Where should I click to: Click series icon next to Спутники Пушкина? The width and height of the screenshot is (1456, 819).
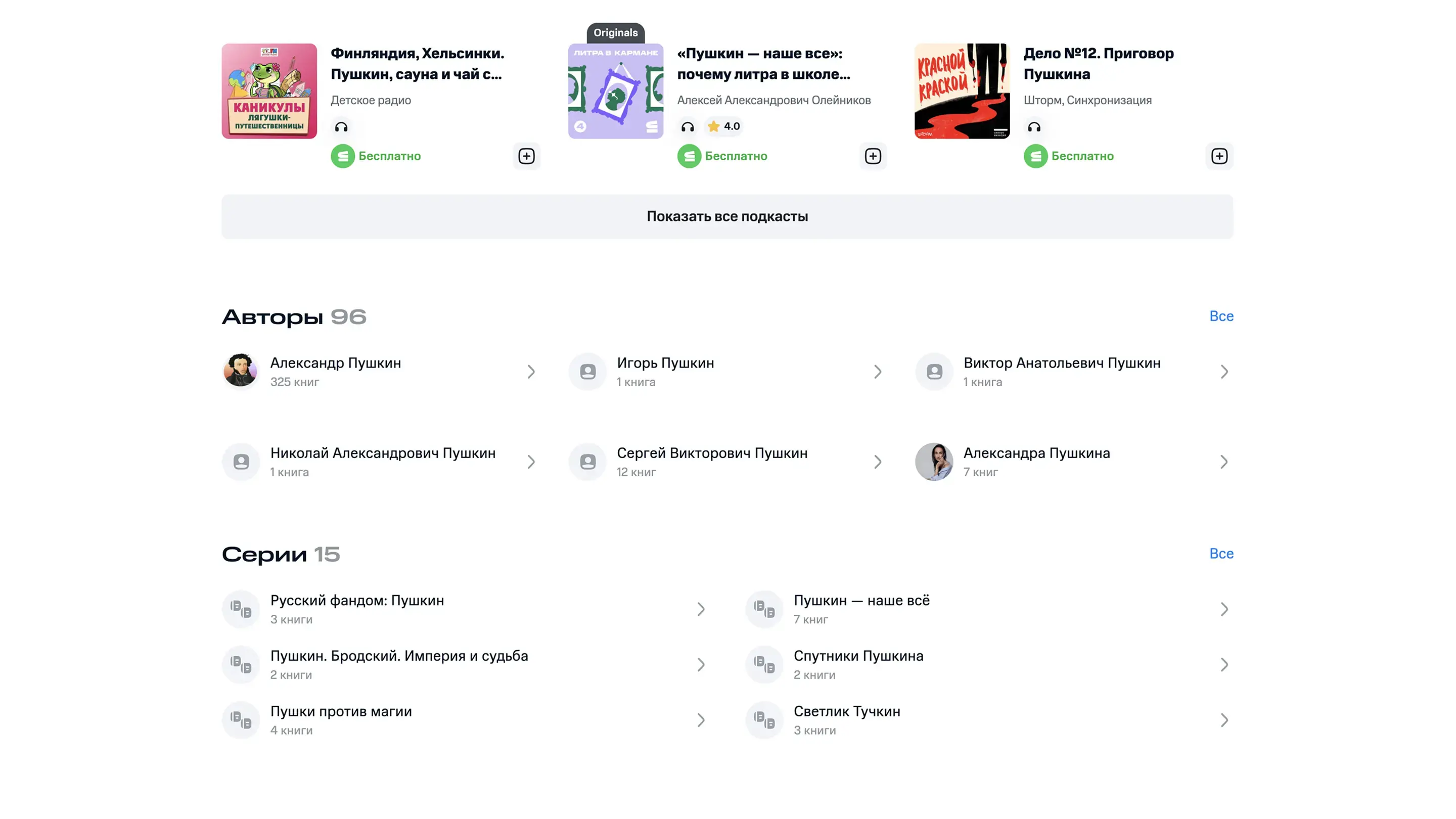(x=764, y=665)
